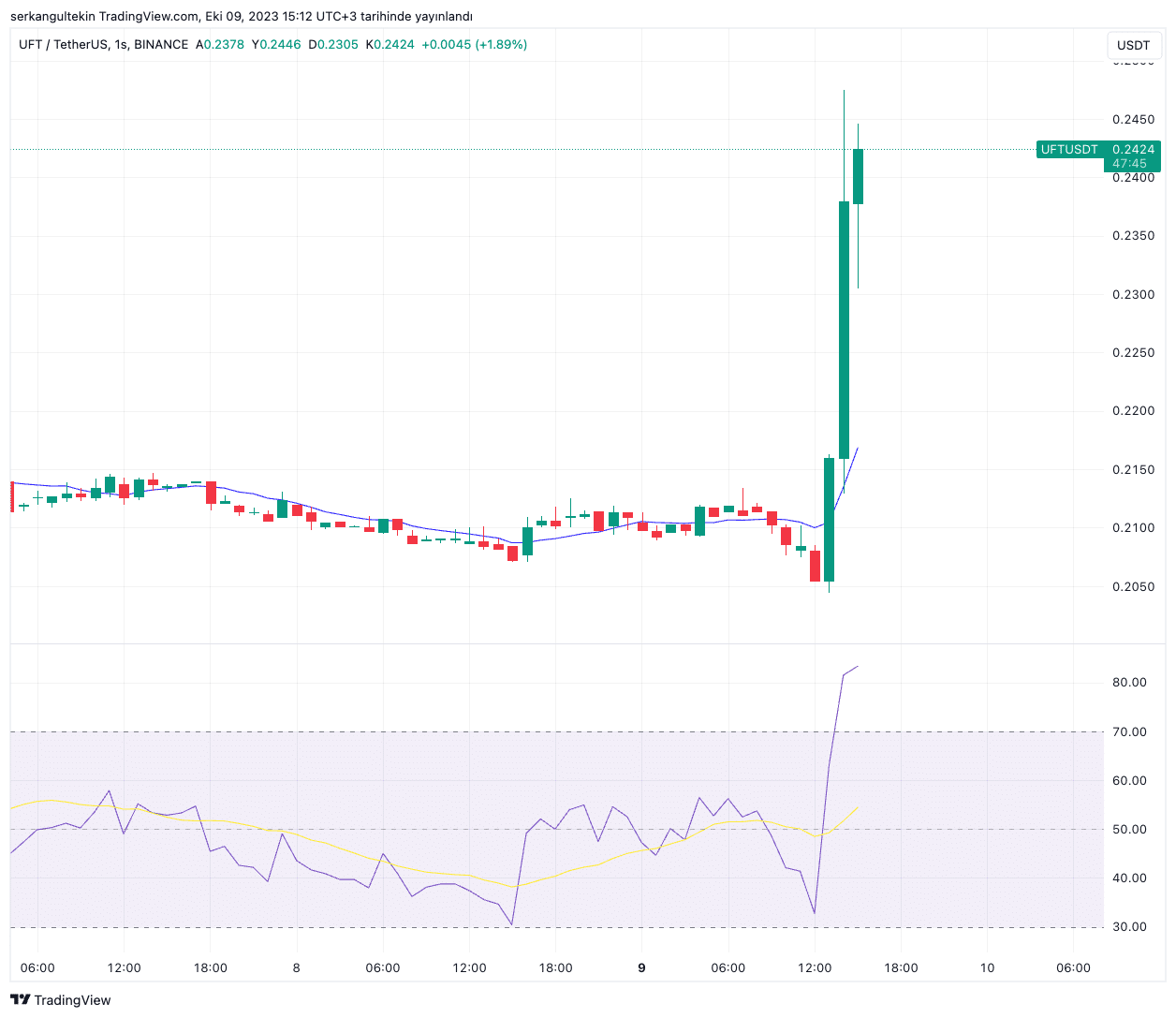
Task: Click the +0.0045 (+1.89%) change value
Action: [474, 44]
